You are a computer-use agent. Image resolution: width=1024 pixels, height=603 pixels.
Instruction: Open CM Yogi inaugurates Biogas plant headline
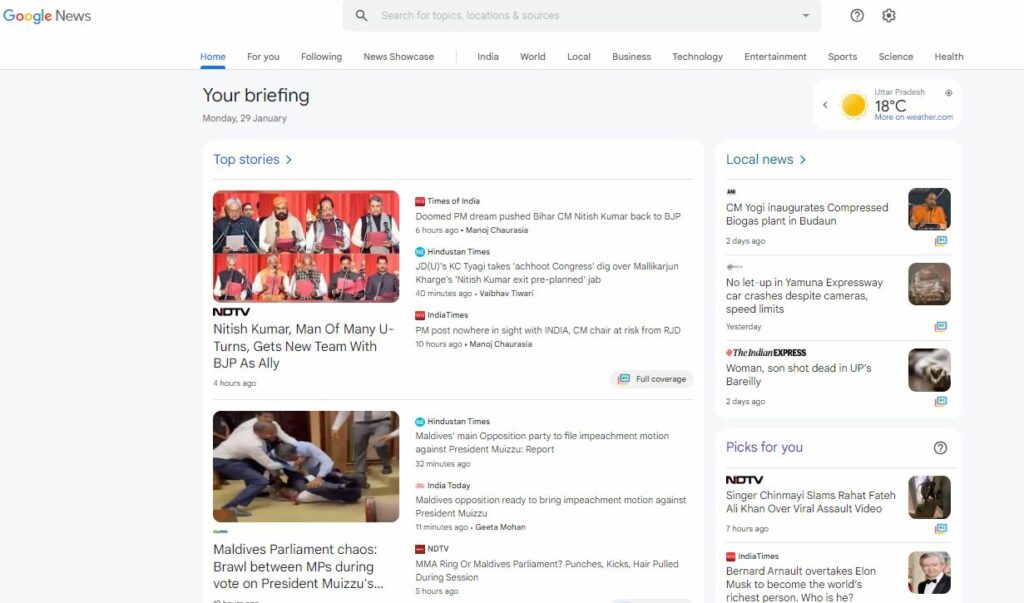(x=807, y=214)
